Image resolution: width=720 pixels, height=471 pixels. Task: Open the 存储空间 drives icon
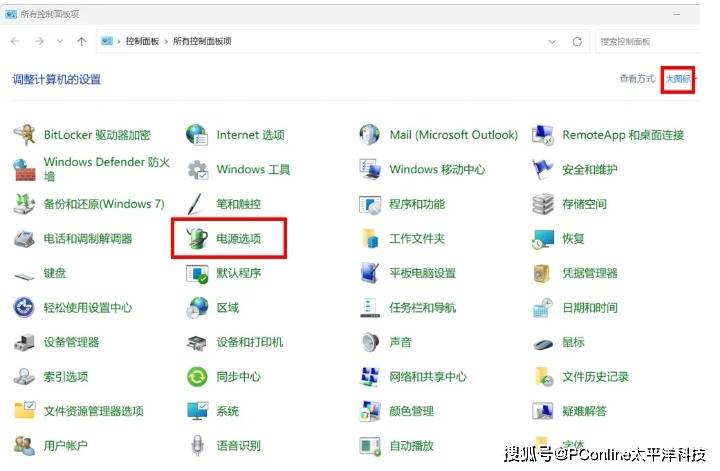coord(543,204)
